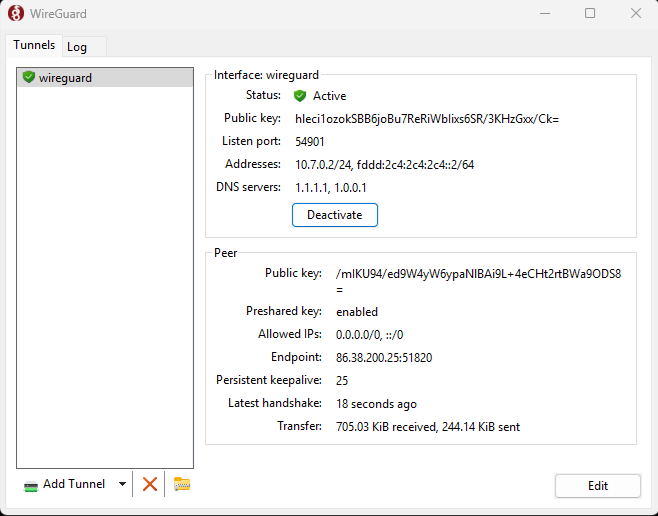Click DNS servers value 1.1.1.1, 1.0.0.1
The image size is (658, 516).
pyautogui.click(x=331, y=188)
